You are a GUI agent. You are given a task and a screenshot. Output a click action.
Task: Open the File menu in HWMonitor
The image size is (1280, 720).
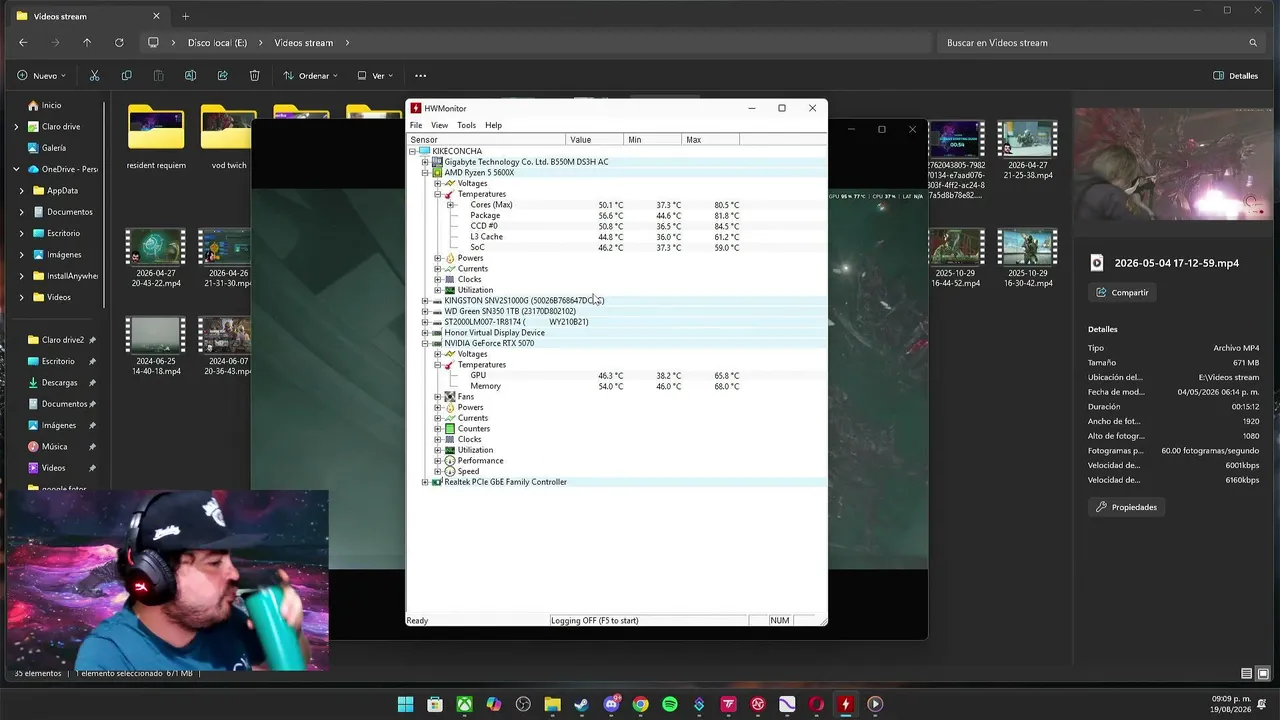pyautogui.click(x=416, y=125)
